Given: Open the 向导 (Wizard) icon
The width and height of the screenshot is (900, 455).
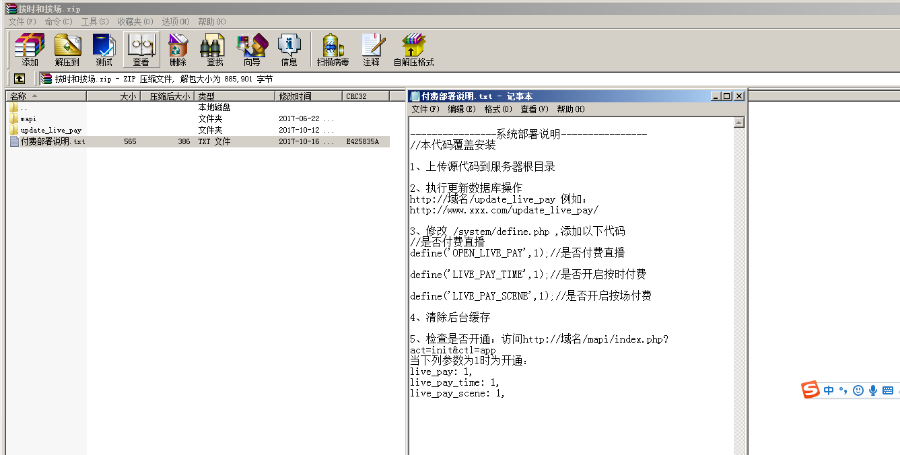Looking at the screenshot, I should click(x=252, y=49).
